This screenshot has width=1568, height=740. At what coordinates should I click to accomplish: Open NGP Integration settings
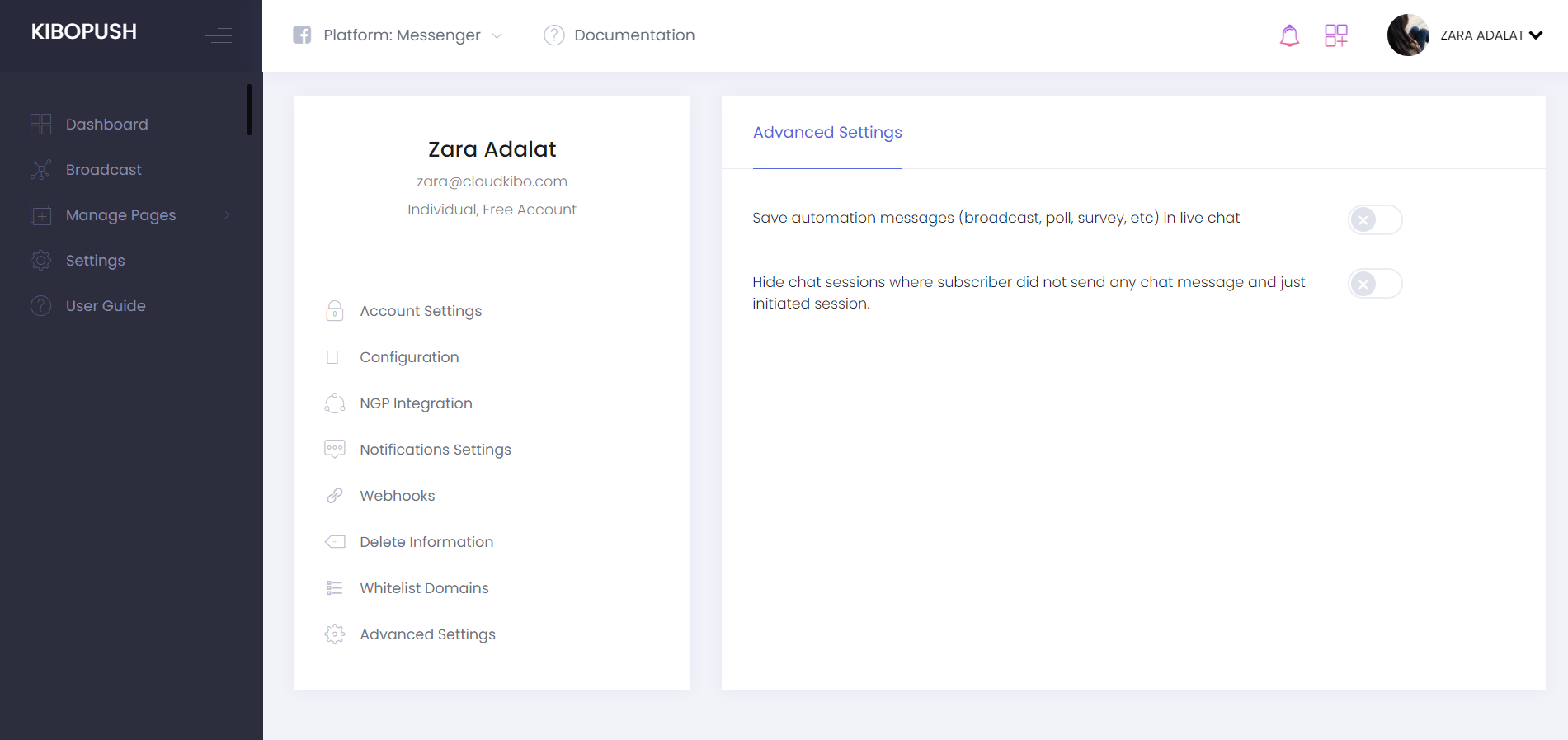coord(416,403)
